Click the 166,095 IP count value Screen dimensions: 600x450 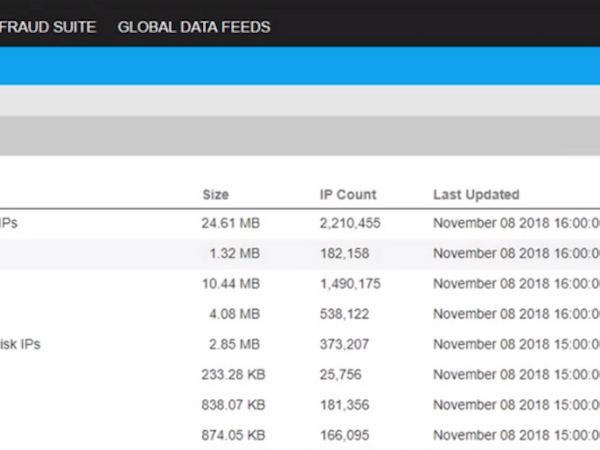tap(344, 434)
